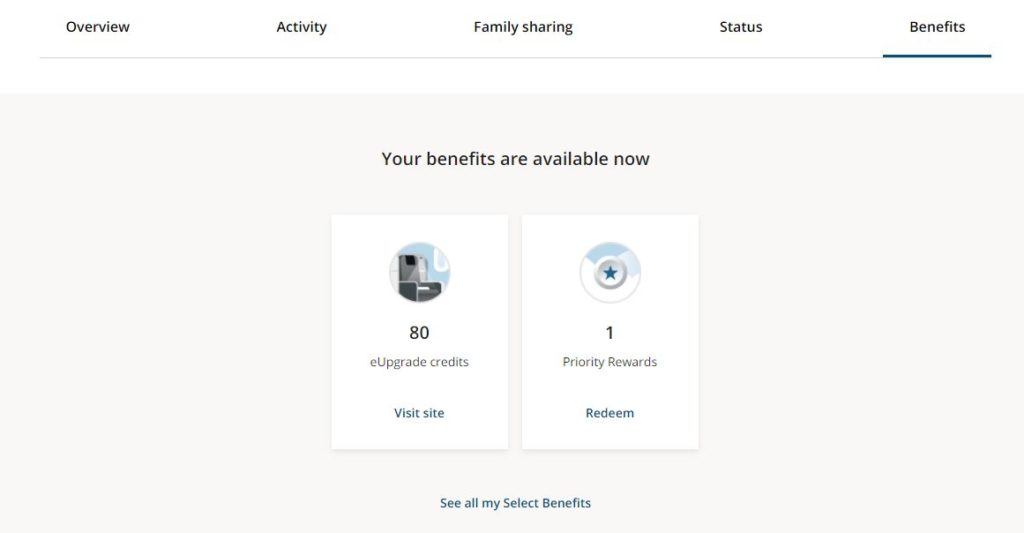The image size is (1024, 533).
Task: Click the Priority Rewards label text
Action: click(610, 362)
